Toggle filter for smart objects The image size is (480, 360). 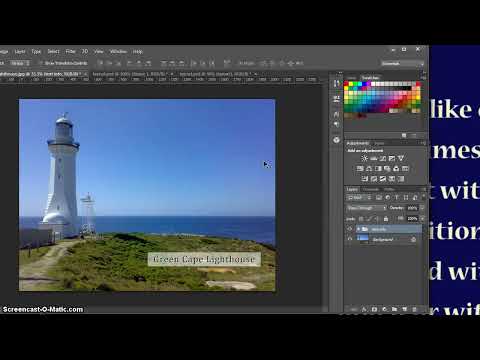pyautogui.click(x=415, y=197)
